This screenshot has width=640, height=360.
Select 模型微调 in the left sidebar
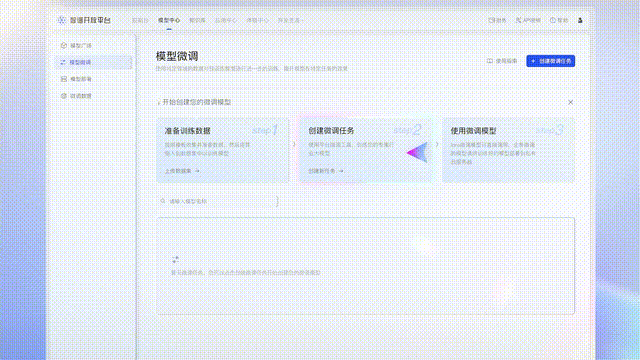pos(94,62)
